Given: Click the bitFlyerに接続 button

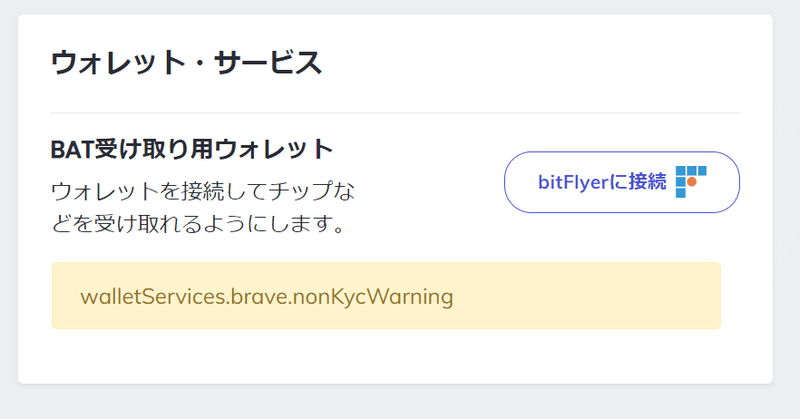Looking at the screenshot, I should [x=621, y=182].
